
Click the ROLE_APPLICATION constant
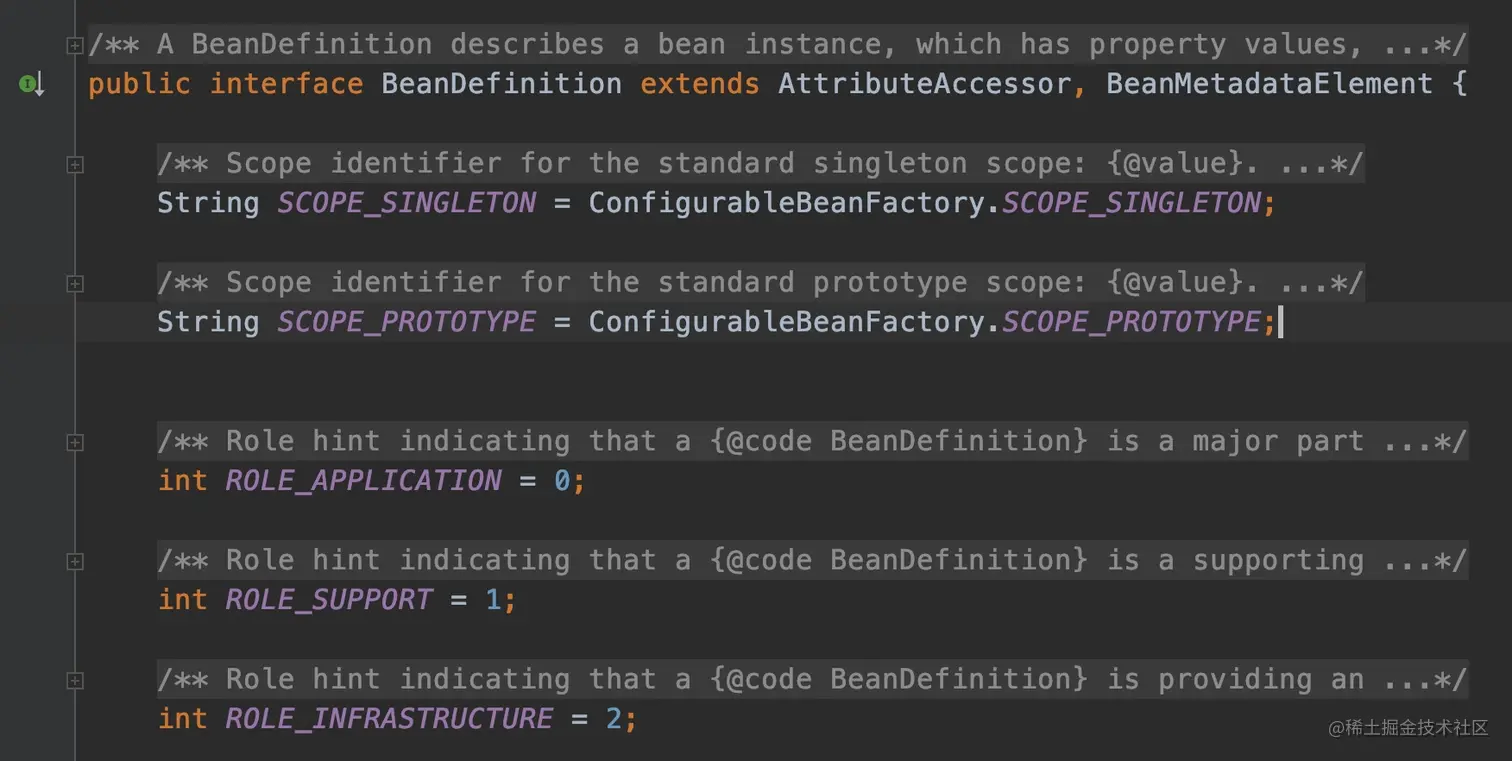tap(363, 481)
